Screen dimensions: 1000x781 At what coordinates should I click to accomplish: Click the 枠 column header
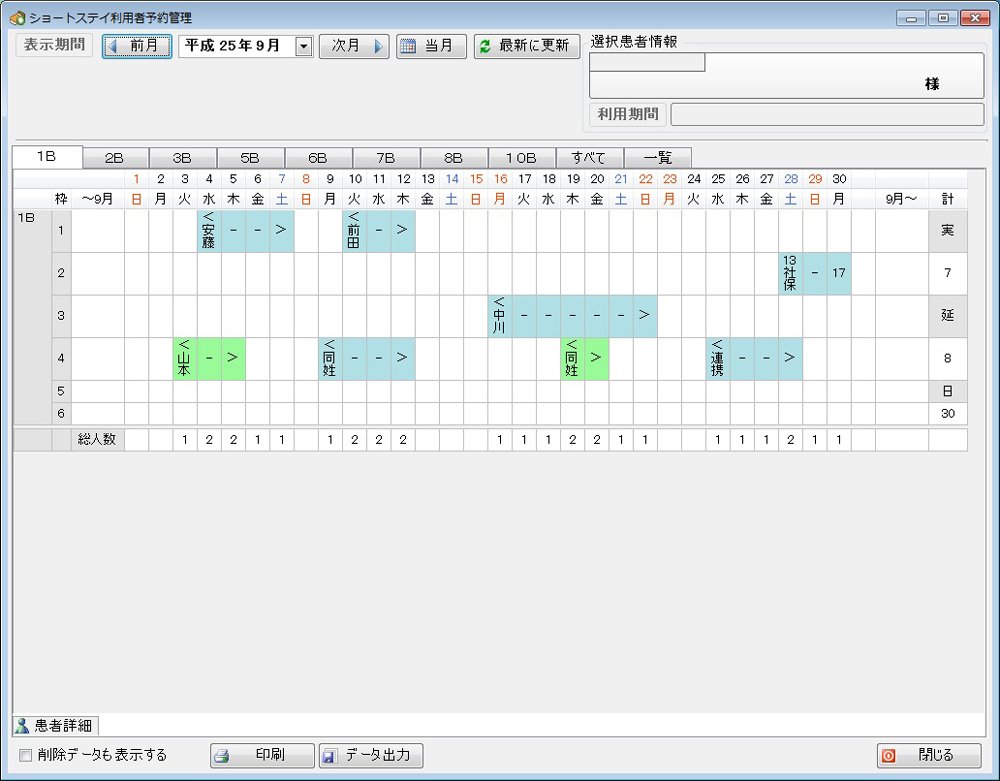pyautogui.click(x=61, y=199)
